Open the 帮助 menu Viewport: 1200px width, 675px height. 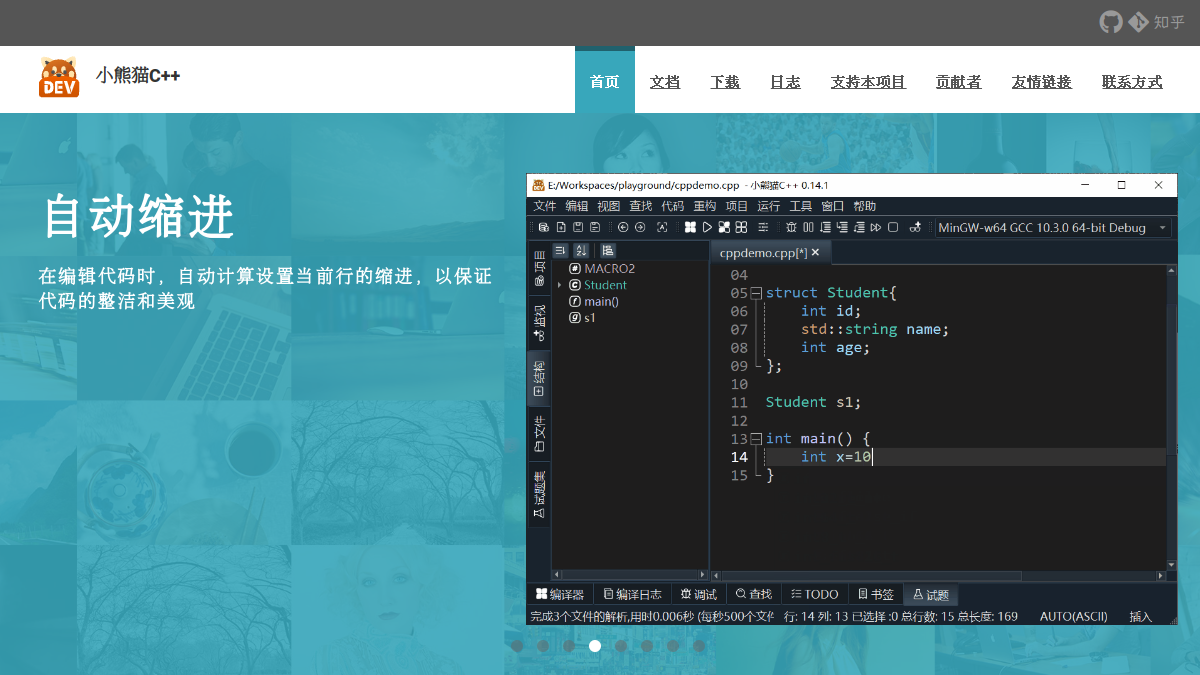[865, 206]
